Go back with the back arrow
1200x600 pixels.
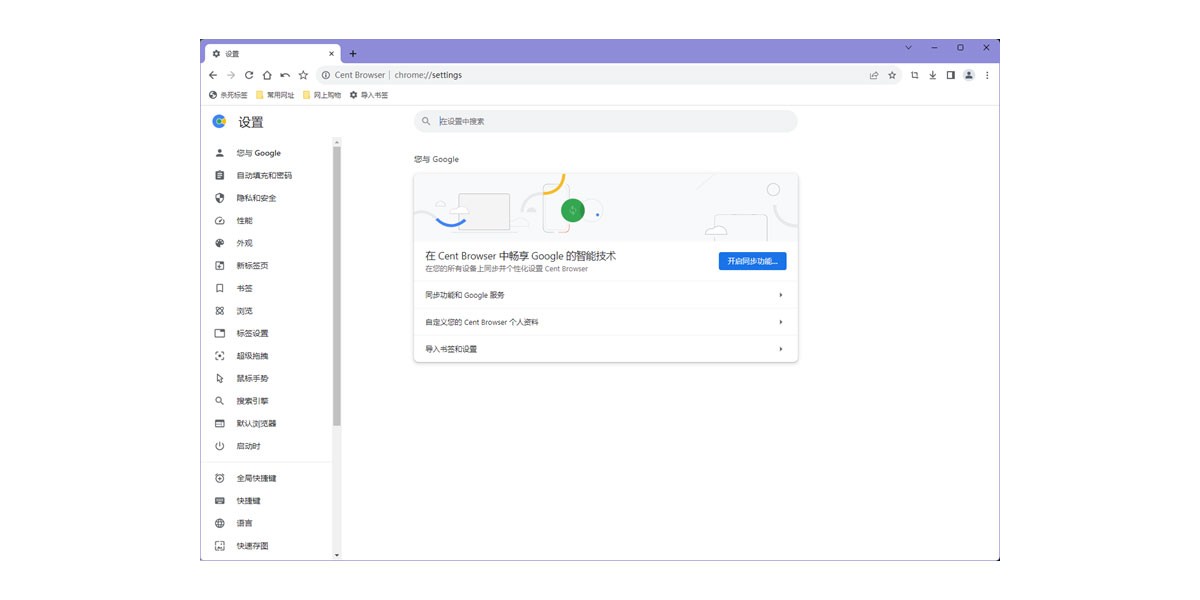pos(213,75)
